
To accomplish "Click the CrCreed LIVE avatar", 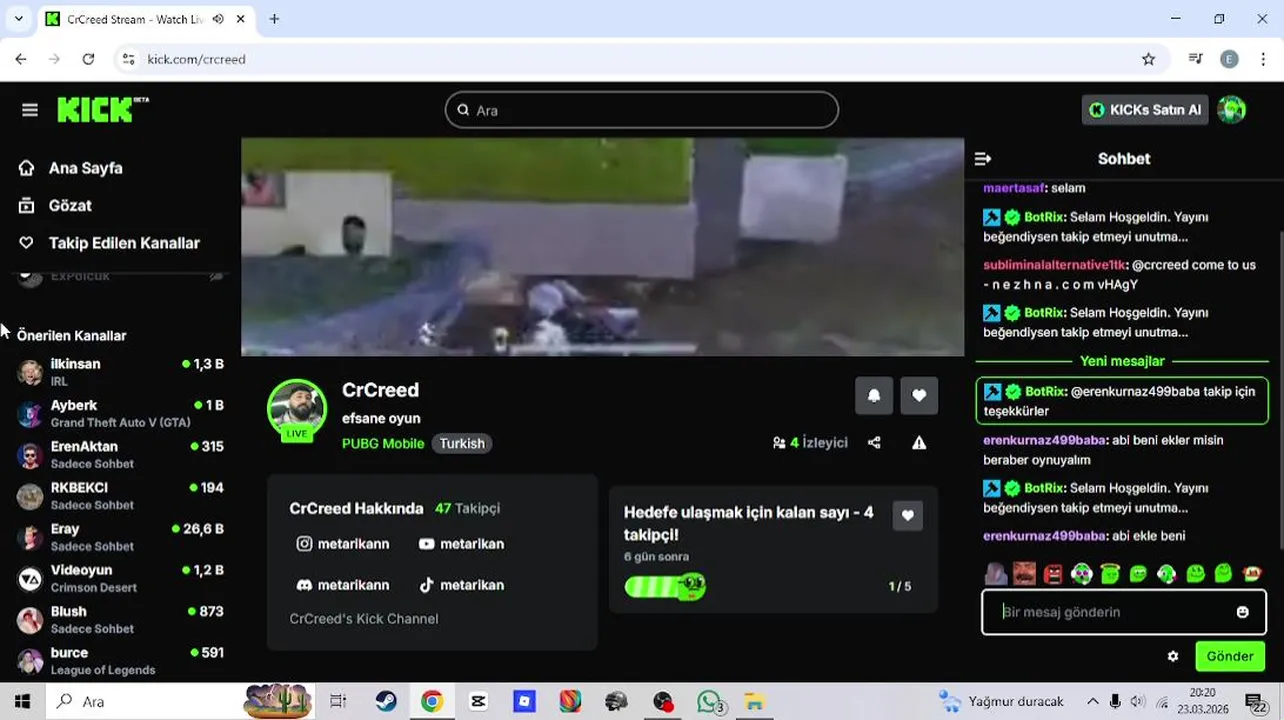I will pyautogui.click(x=297, y=410).
